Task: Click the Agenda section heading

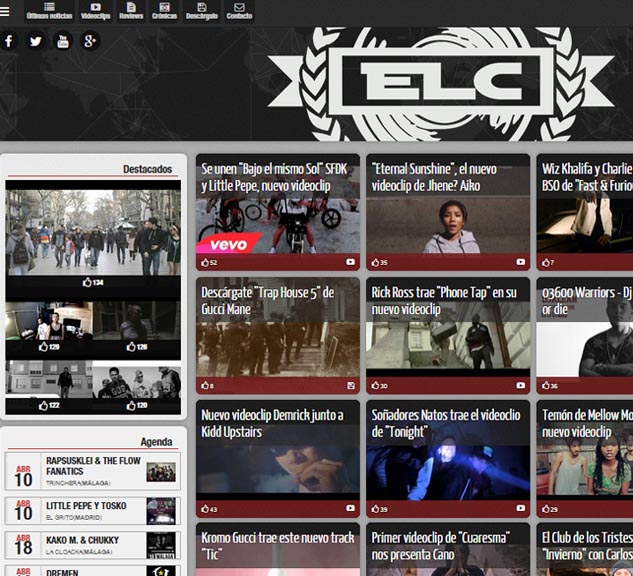Action: [x=156, y=442]
